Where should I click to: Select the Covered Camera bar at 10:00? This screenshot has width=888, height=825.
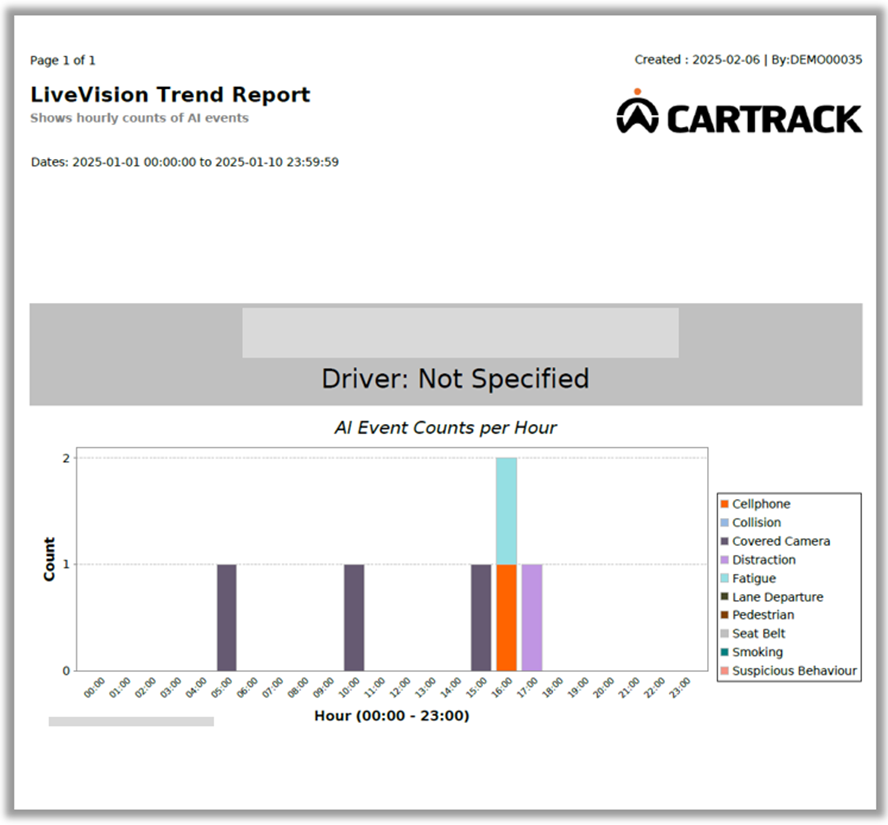(x=354, y=617)
